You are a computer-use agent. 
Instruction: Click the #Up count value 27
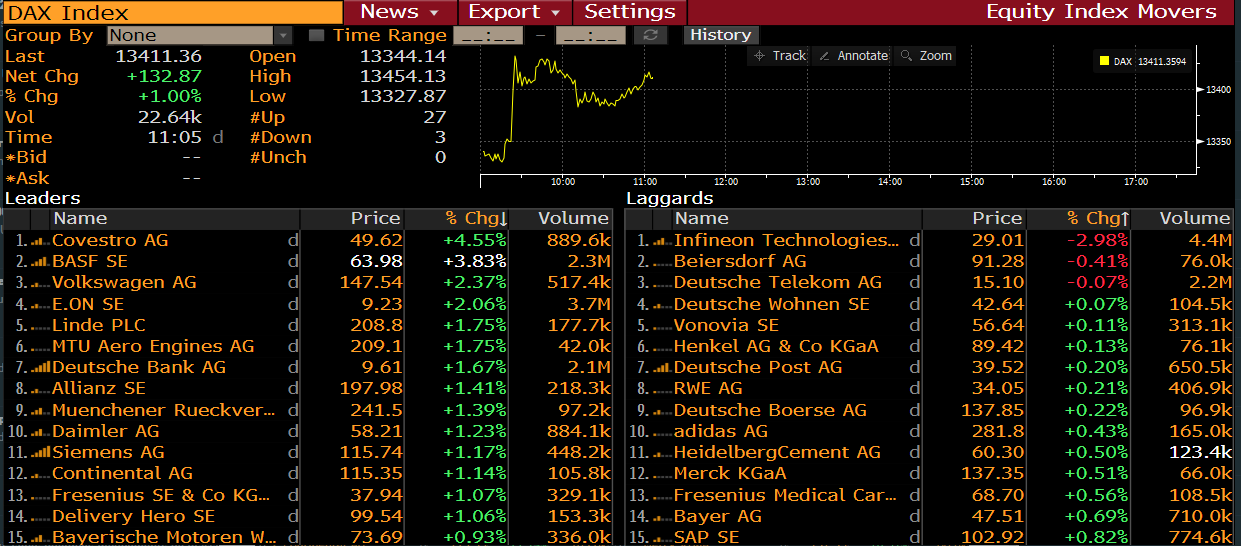[434, 117]
